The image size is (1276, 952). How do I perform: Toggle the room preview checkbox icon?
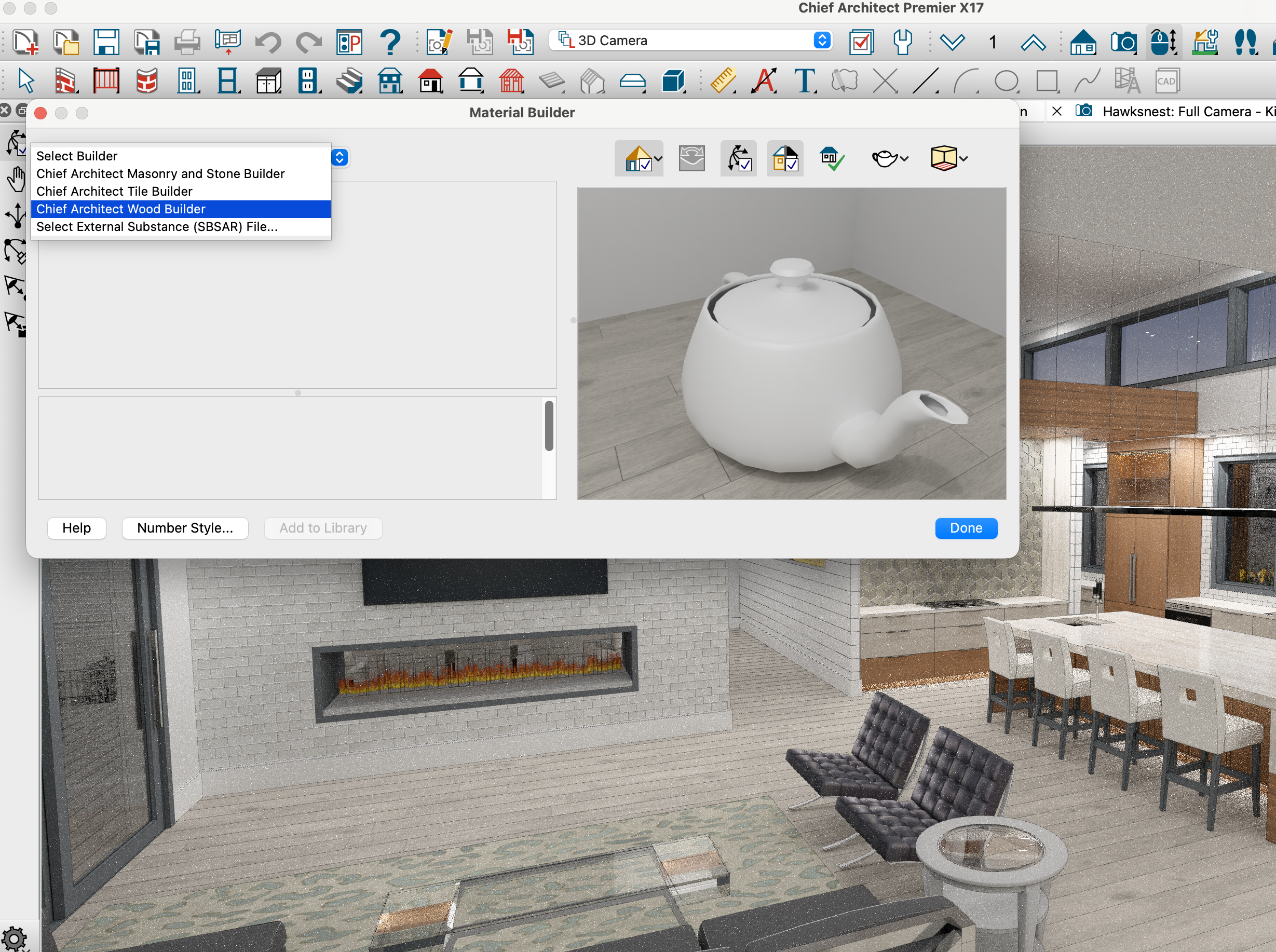point(785,158)
